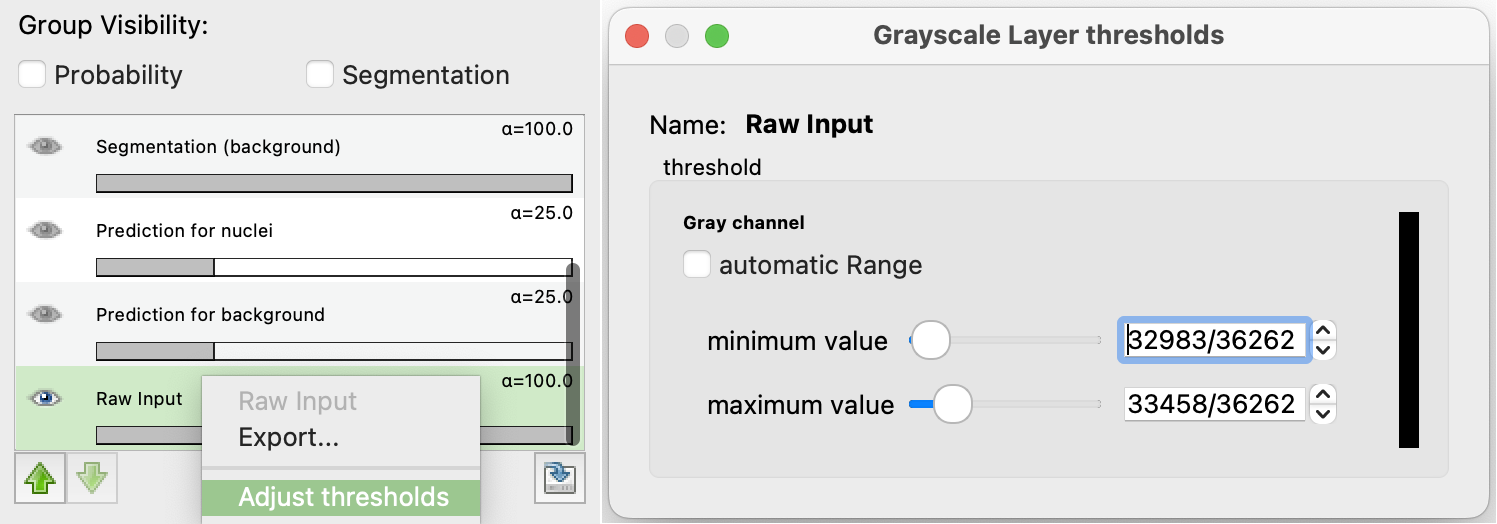Increase maximum value using up stepper
Screen dimensions: 1497x524
[x=1323, y=395]
